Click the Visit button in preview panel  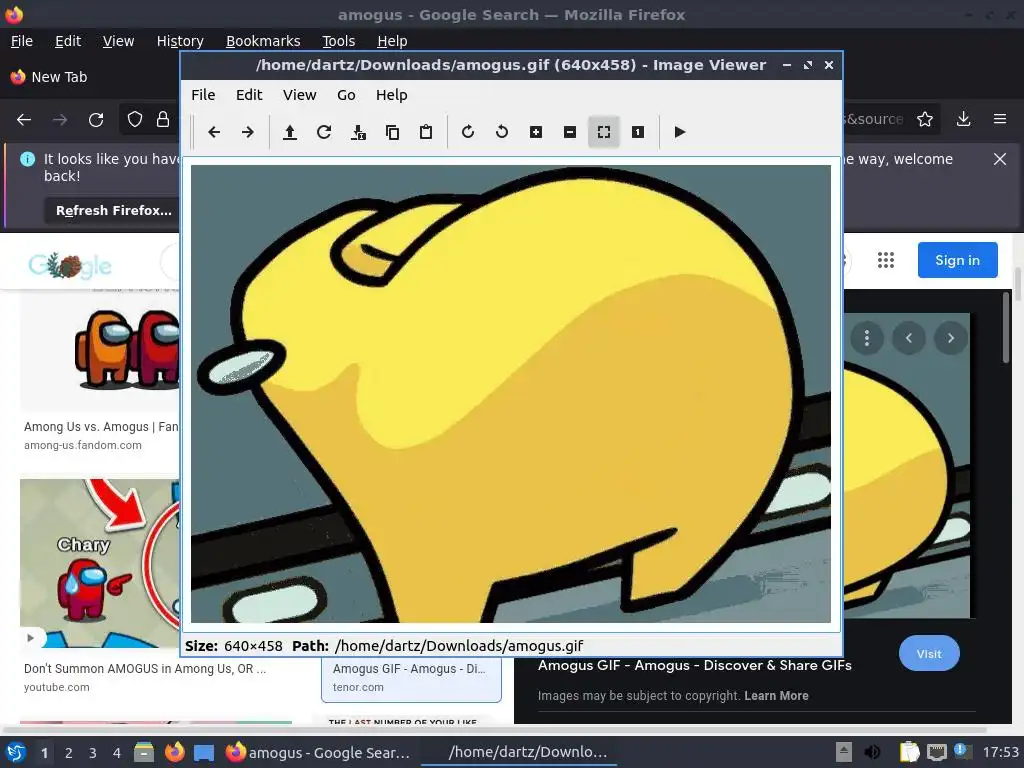pos(929,654)
